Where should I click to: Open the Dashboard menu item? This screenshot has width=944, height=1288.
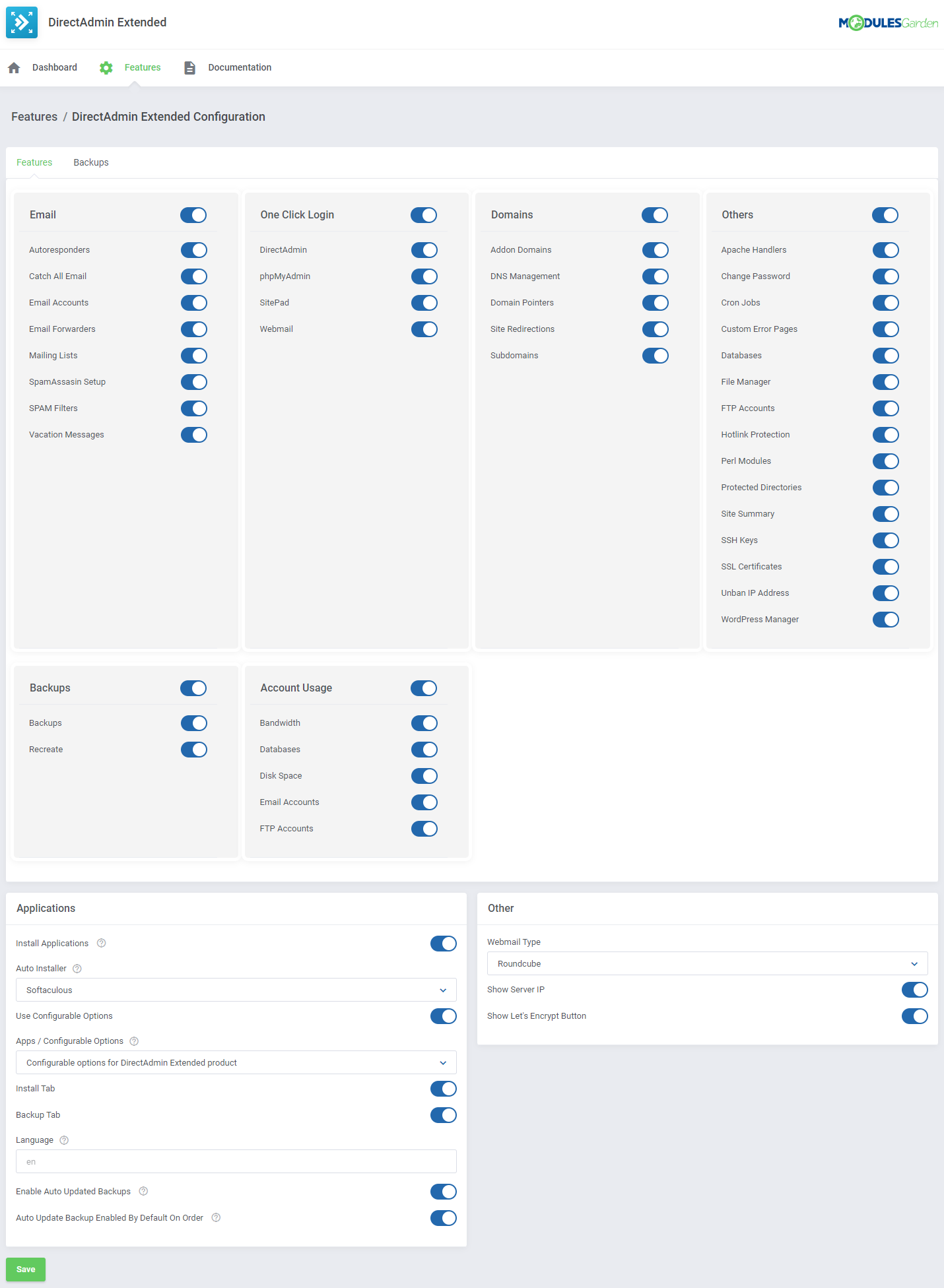pyautogui.click(x=55, y=67)
